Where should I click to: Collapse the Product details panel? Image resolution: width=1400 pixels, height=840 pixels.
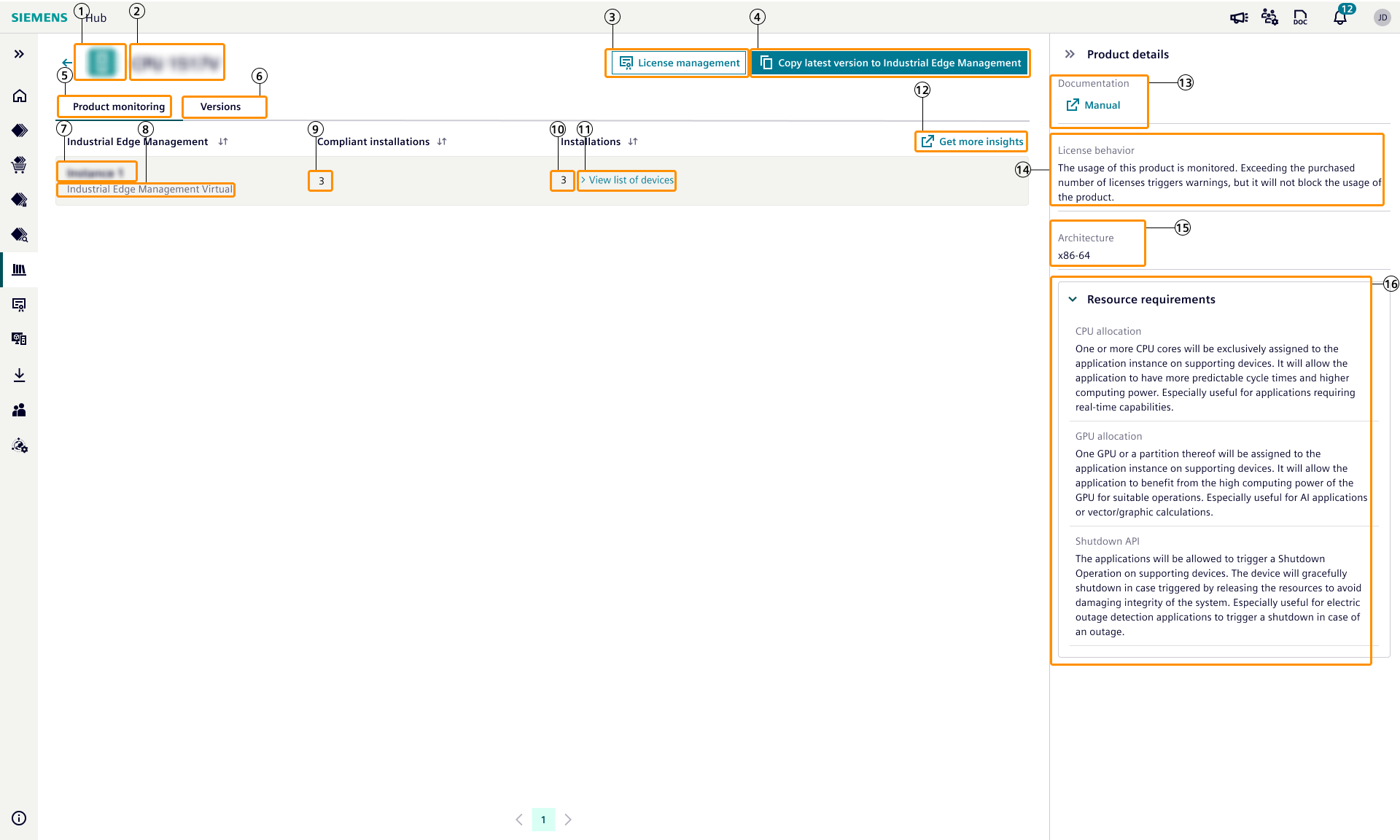click(1070, 54)
